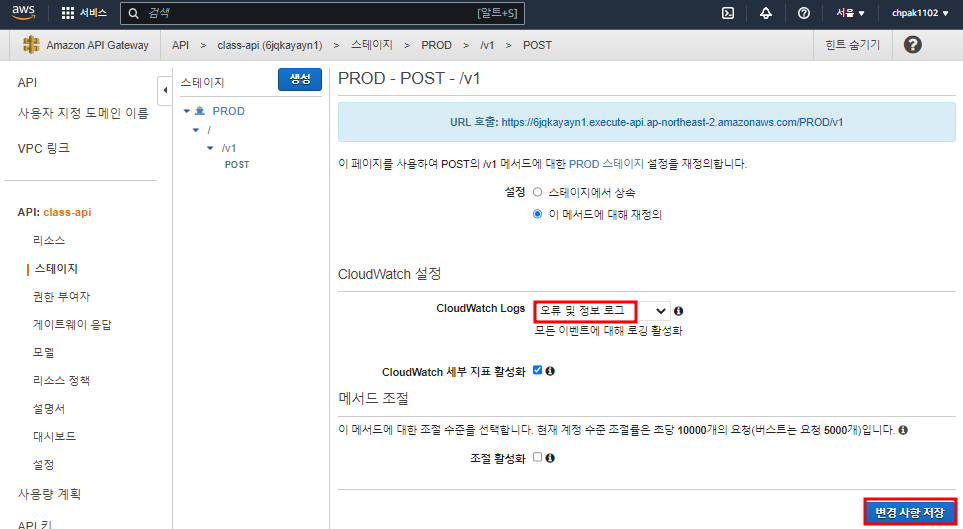Collapse the root '/' resource node

coord(196,130)
